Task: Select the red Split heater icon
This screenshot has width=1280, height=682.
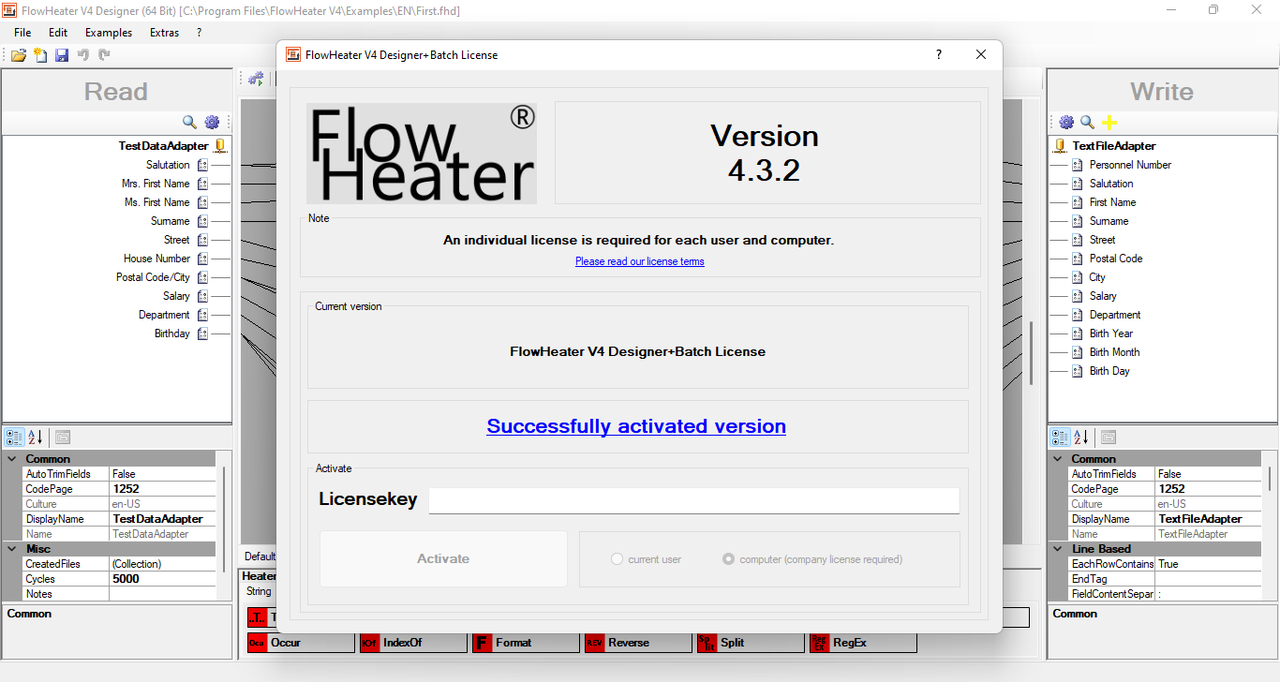Action: tap(707, 643)
